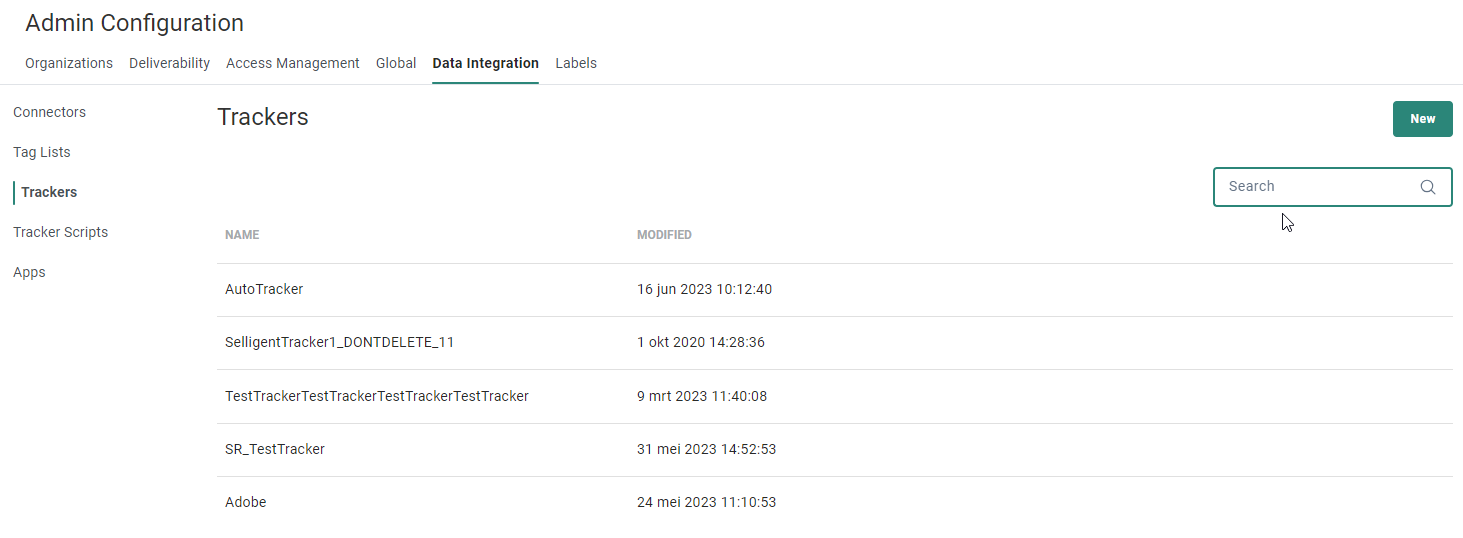Go to Tracker Scripts in sidebar
The width and height of the screenshot is (1463, 538).
point(60,232)
